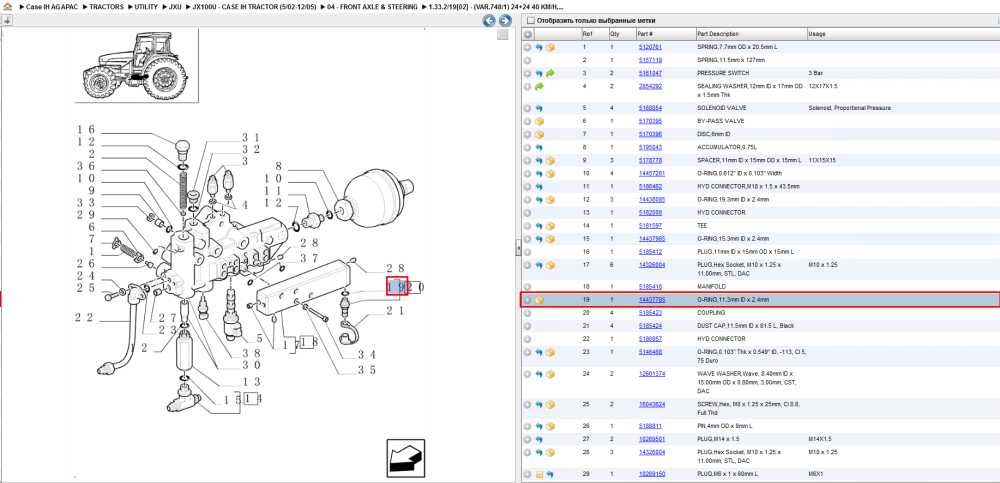Open part number 2854292 link
The height and width of the screenshot is (483, 1000).
click(x=650, y=86)
